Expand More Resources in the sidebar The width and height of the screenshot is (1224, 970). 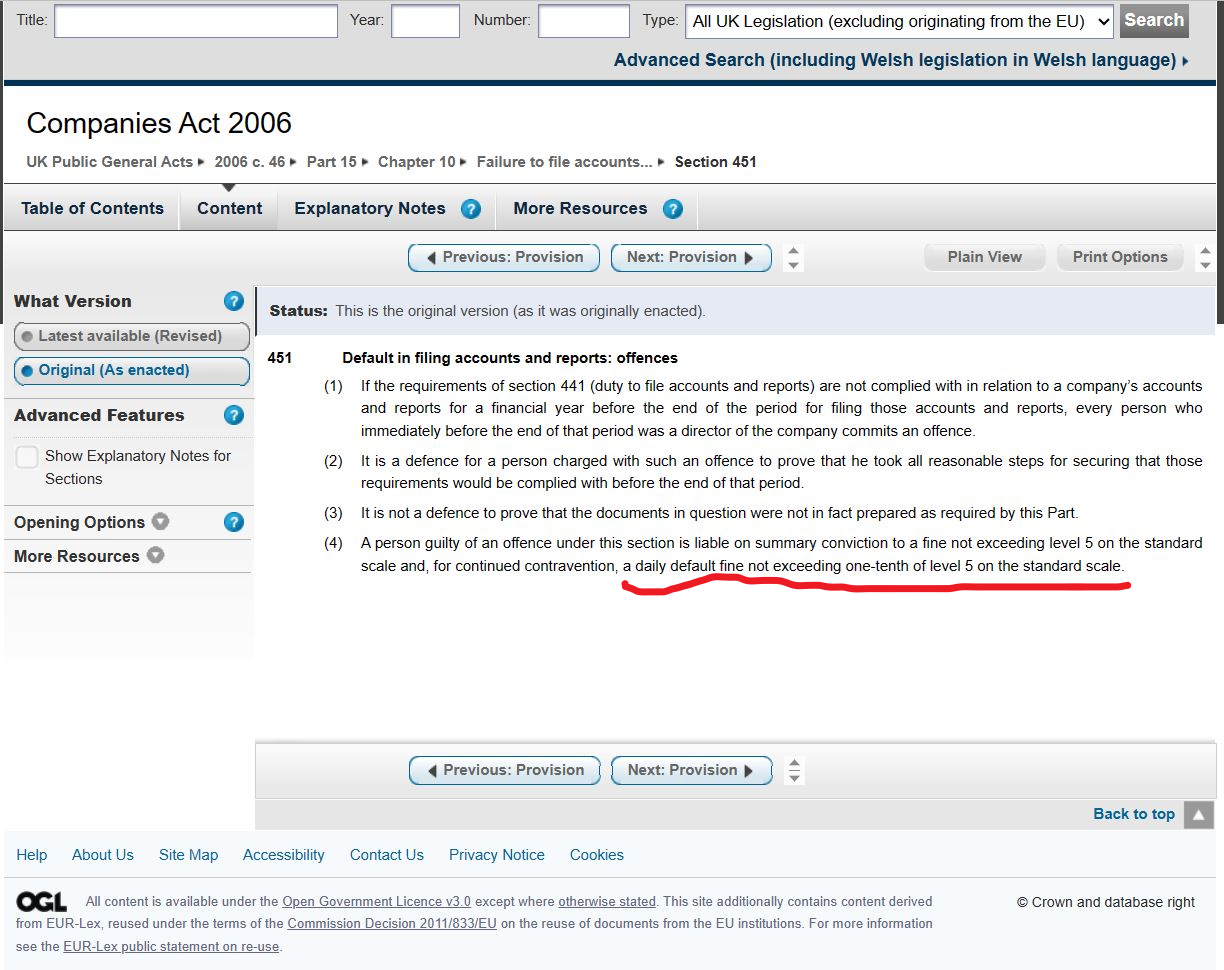[x=88, y=556]
